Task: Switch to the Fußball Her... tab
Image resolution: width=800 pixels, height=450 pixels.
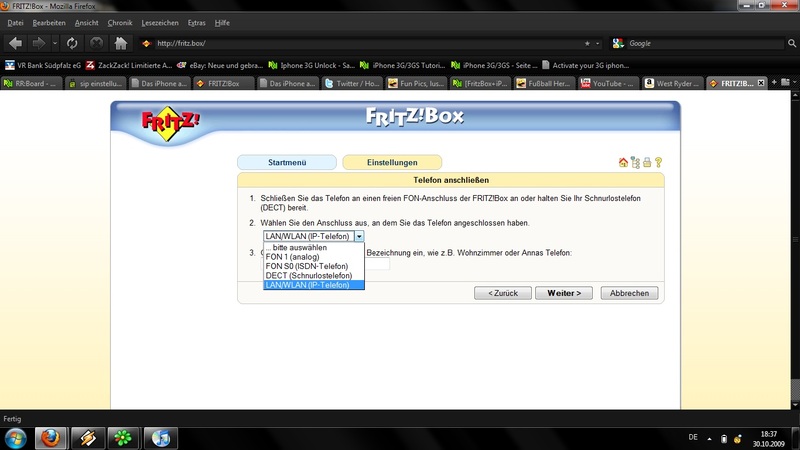Action: [543, 83]
